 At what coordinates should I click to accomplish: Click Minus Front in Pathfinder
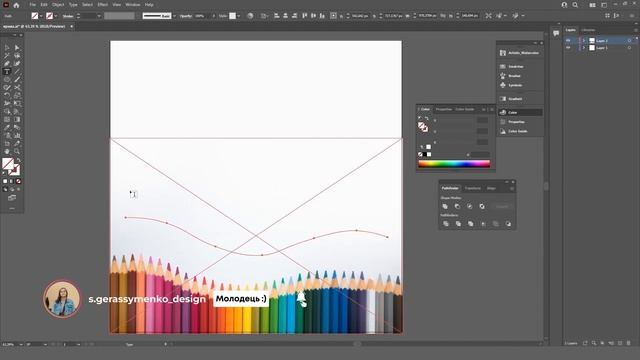click(458, 207)
